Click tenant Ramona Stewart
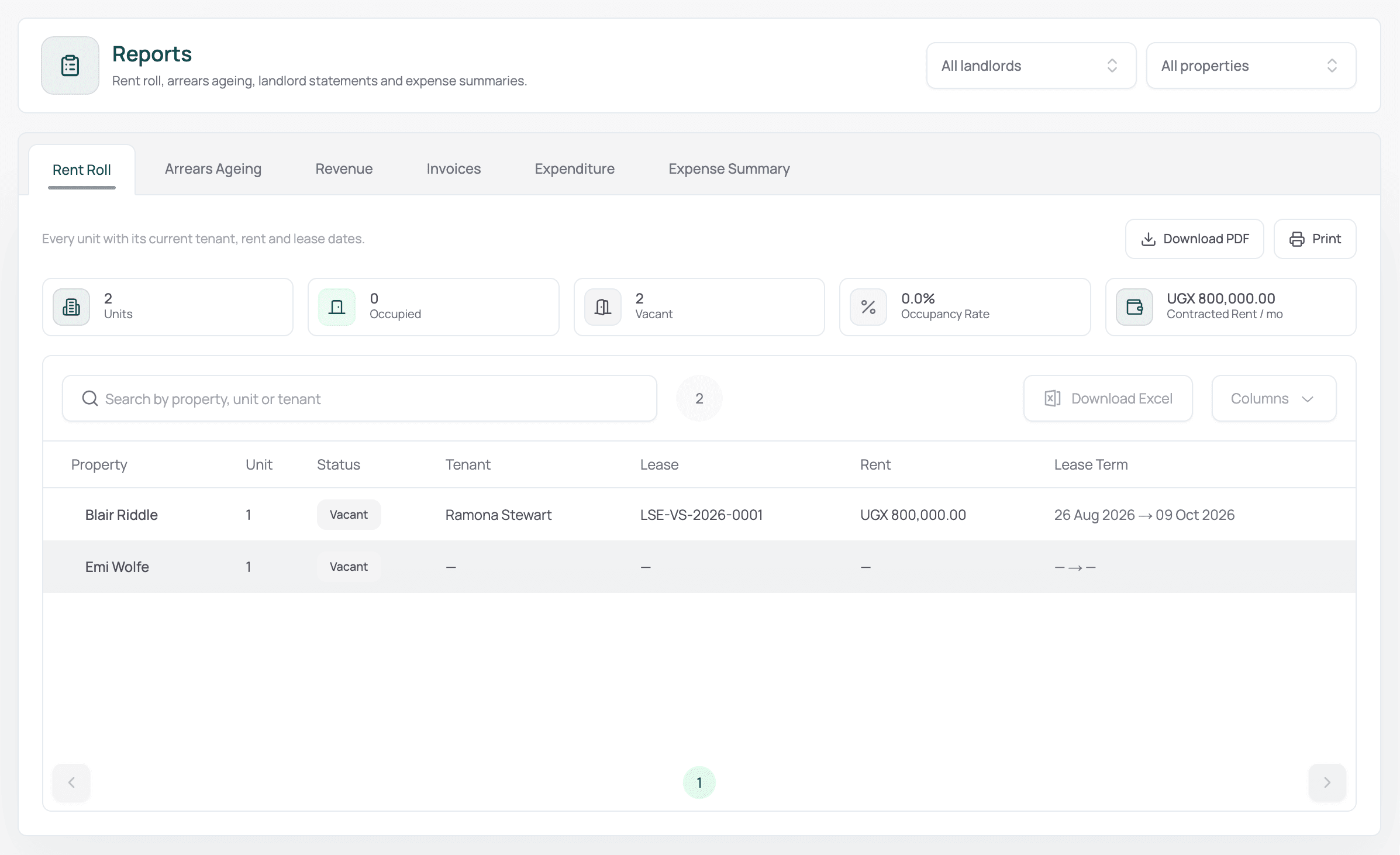1400x855 pixels. pos(498,515)
